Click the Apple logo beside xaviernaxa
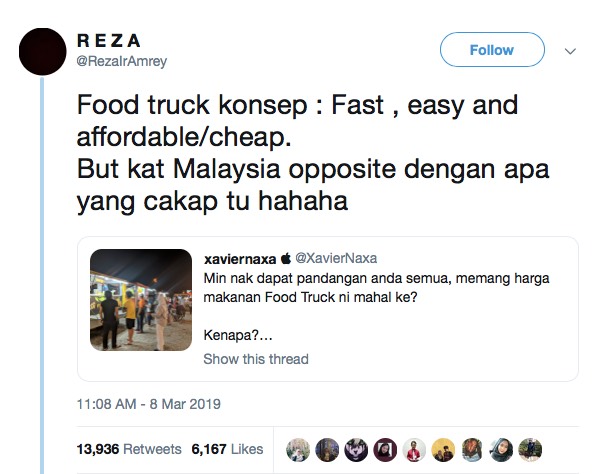The image size is (595, 474). [286, 258]
